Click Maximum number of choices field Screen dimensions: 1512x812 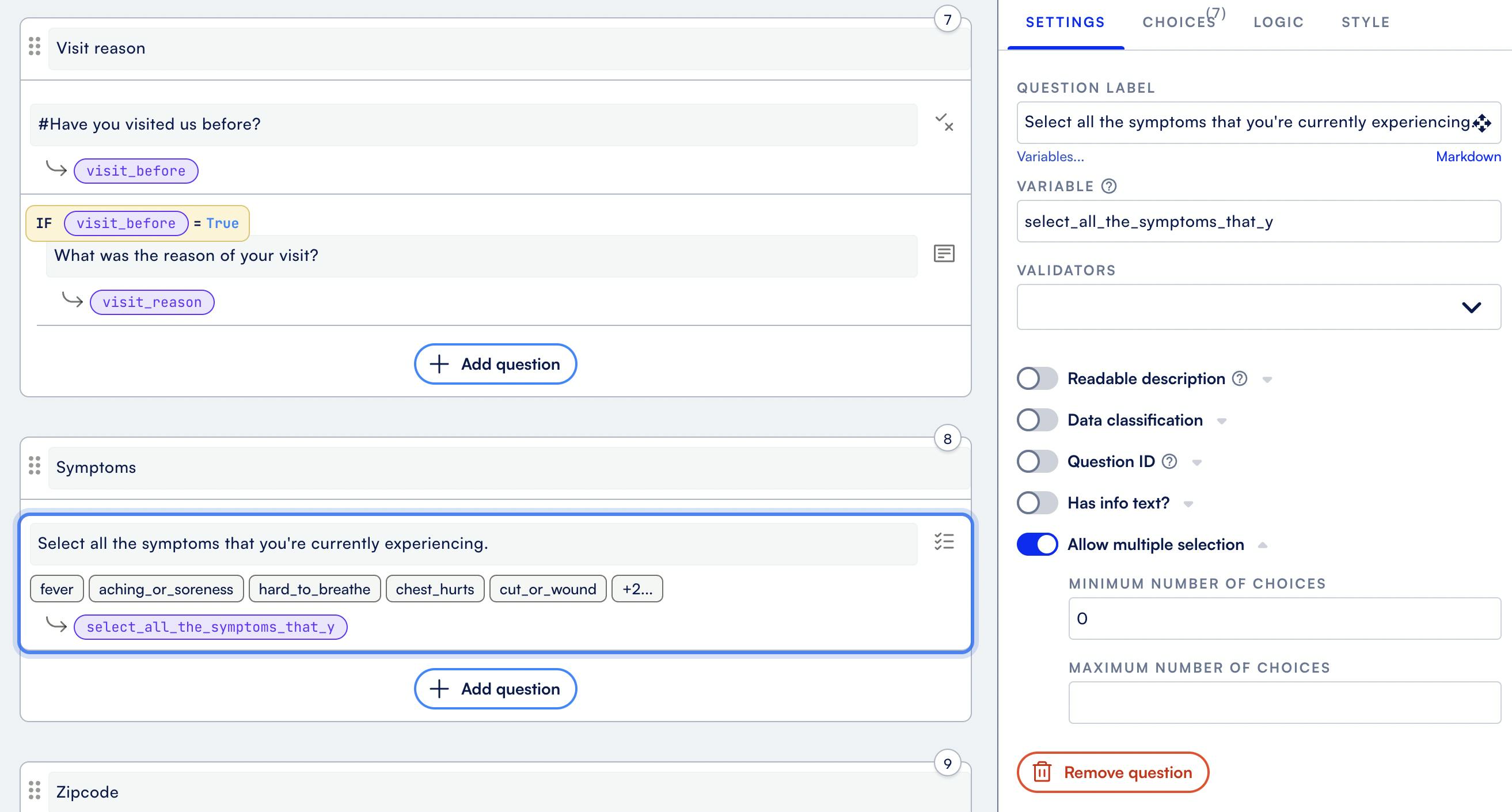1284,702
